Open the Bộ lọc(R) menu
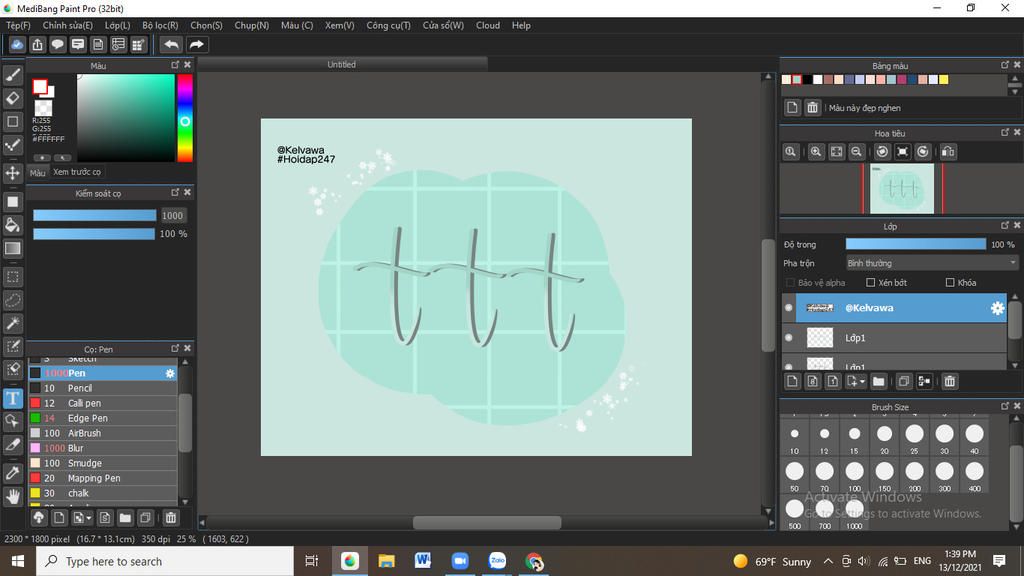Viewport: 1024px width, 576px height. [x=160, y=25]
